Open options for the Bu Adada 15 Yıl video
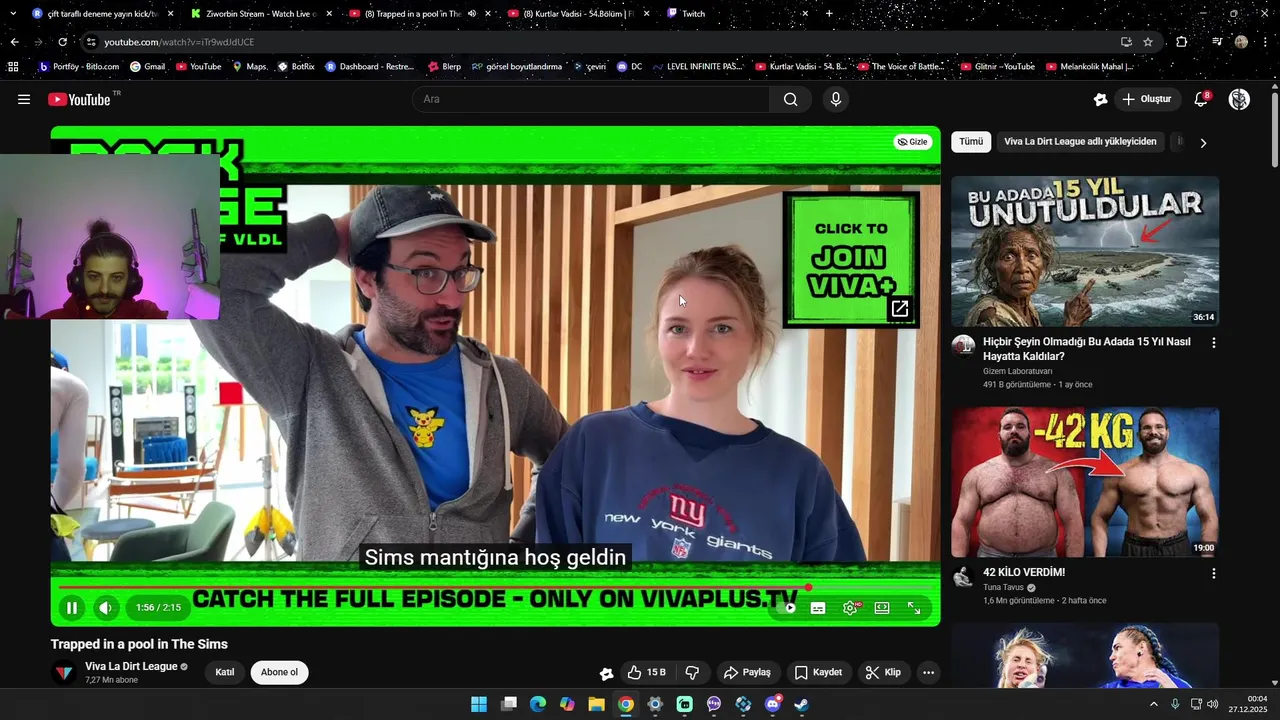The image size is (1280, 720). coord(1214,343)
